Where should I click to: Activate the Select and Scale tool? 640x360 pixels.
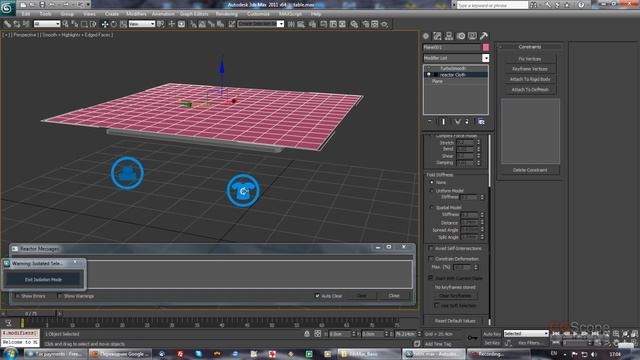point(123,24)
